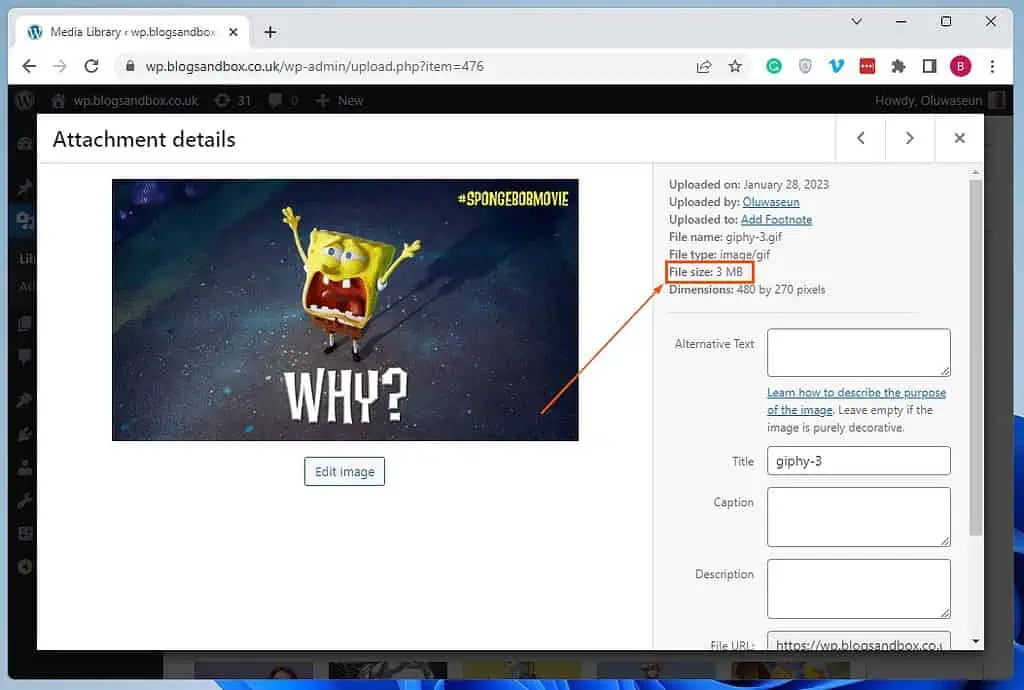Click the browser forward arrow
This screenshot has height=690, width=1024.
tap(60, 66)
